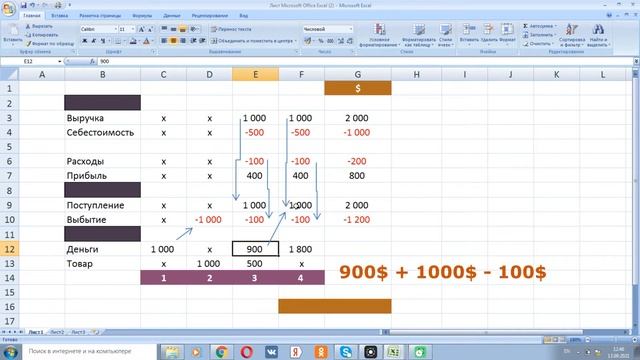This screenshot has height=360, width=640.
Task: Apply font color letter A
Action: point(146,41)
